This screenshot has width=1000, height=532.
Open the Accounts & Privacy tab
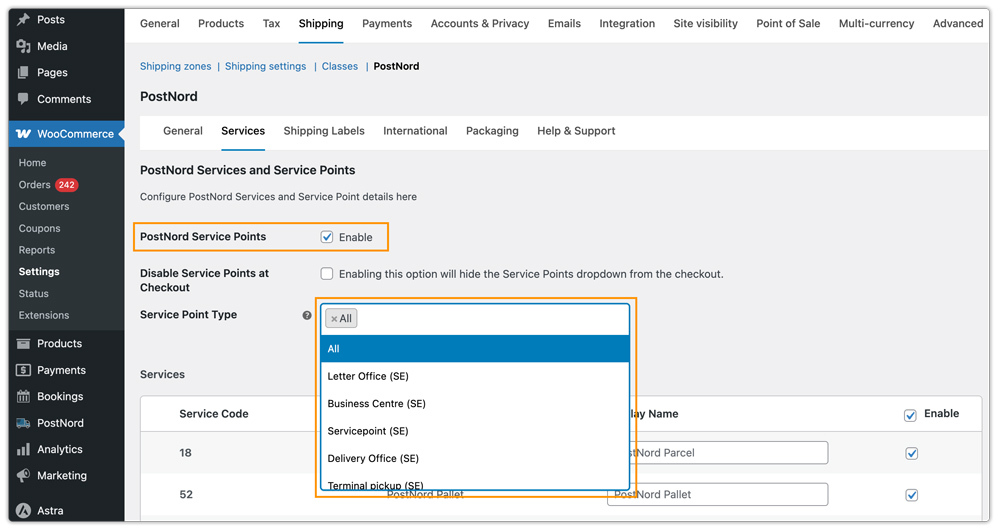480,24
